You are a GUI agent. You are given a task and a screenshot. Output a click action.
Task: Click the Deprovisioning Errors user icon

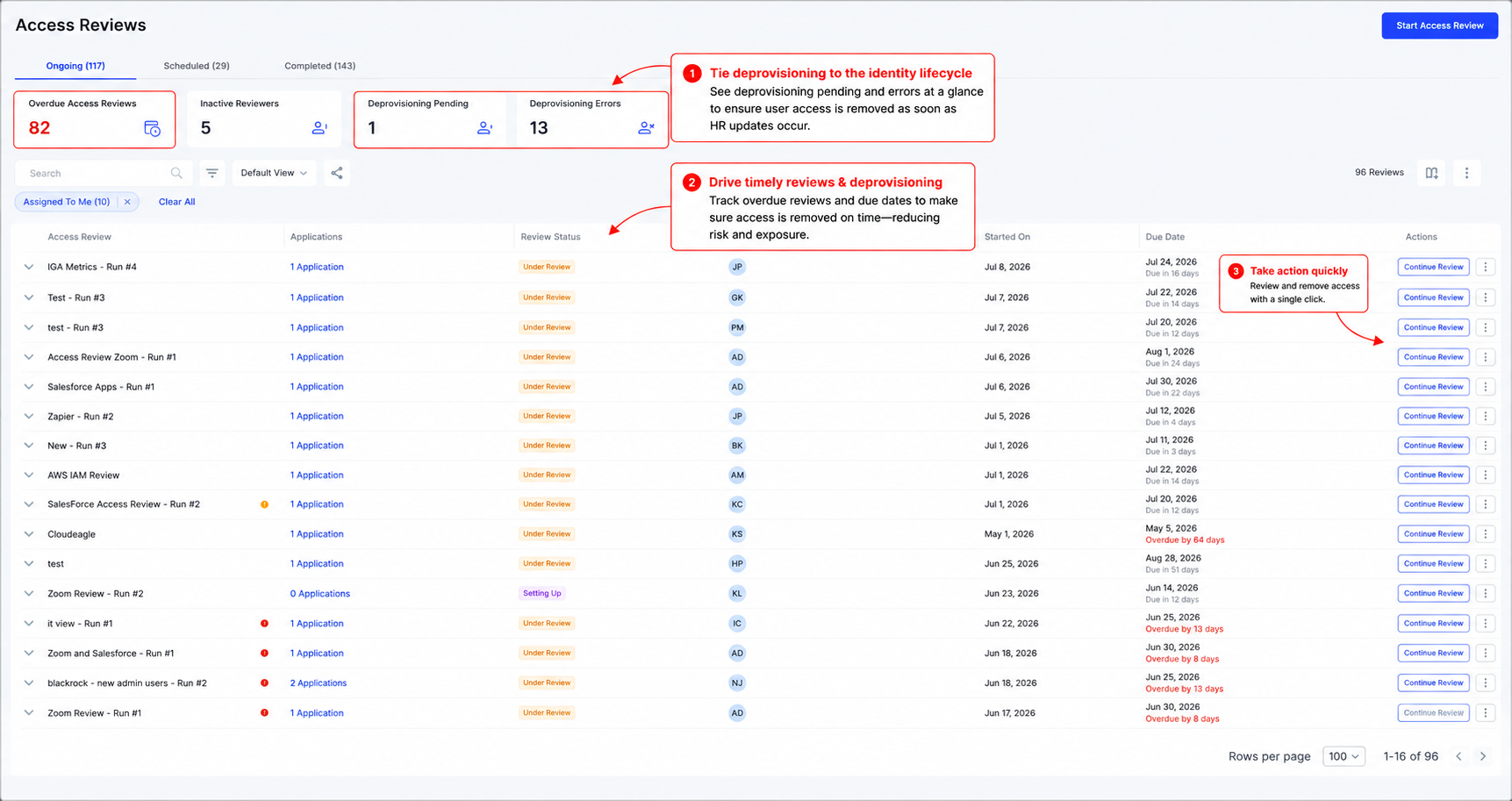646,128
